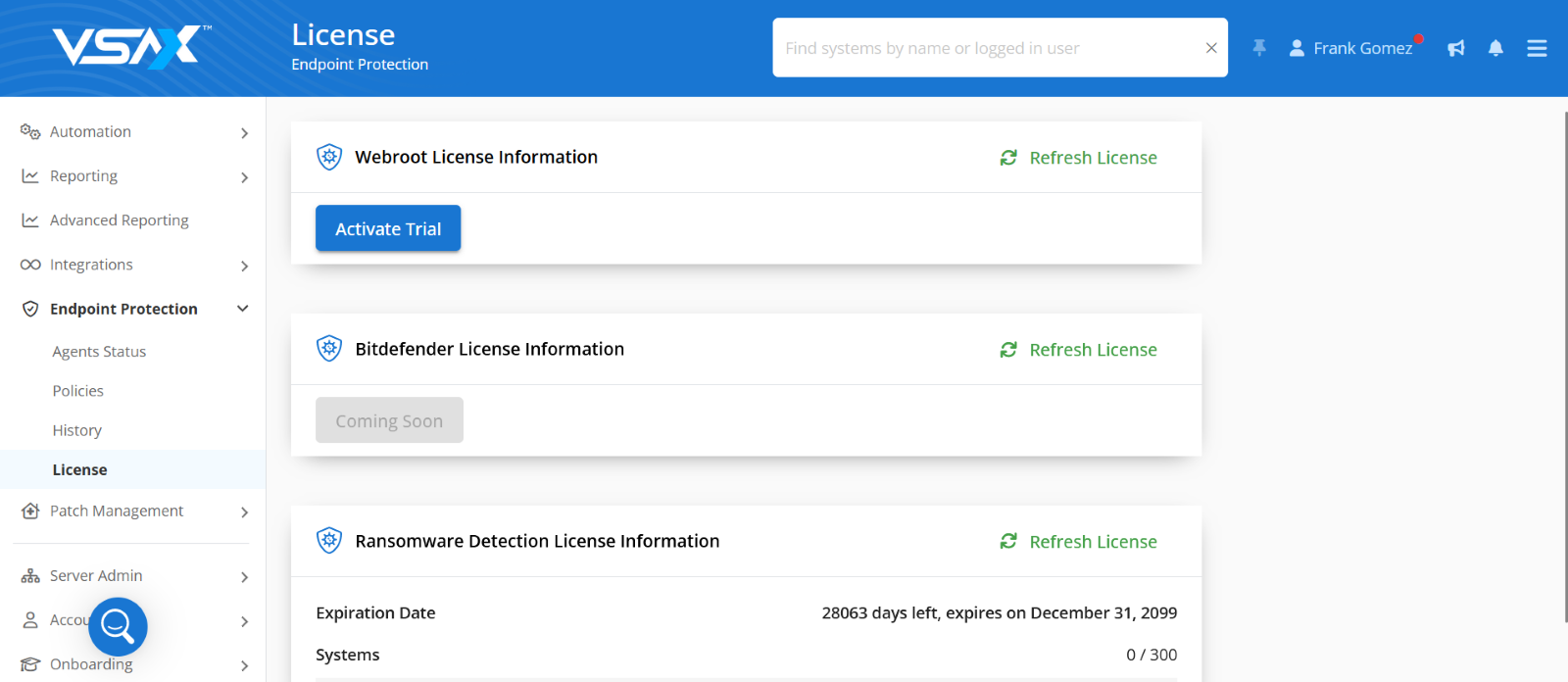Image resolution: width=1568 pixels, height=682 pixels.
Task: Click the Patch Management icon
Action: pos(30,511)
